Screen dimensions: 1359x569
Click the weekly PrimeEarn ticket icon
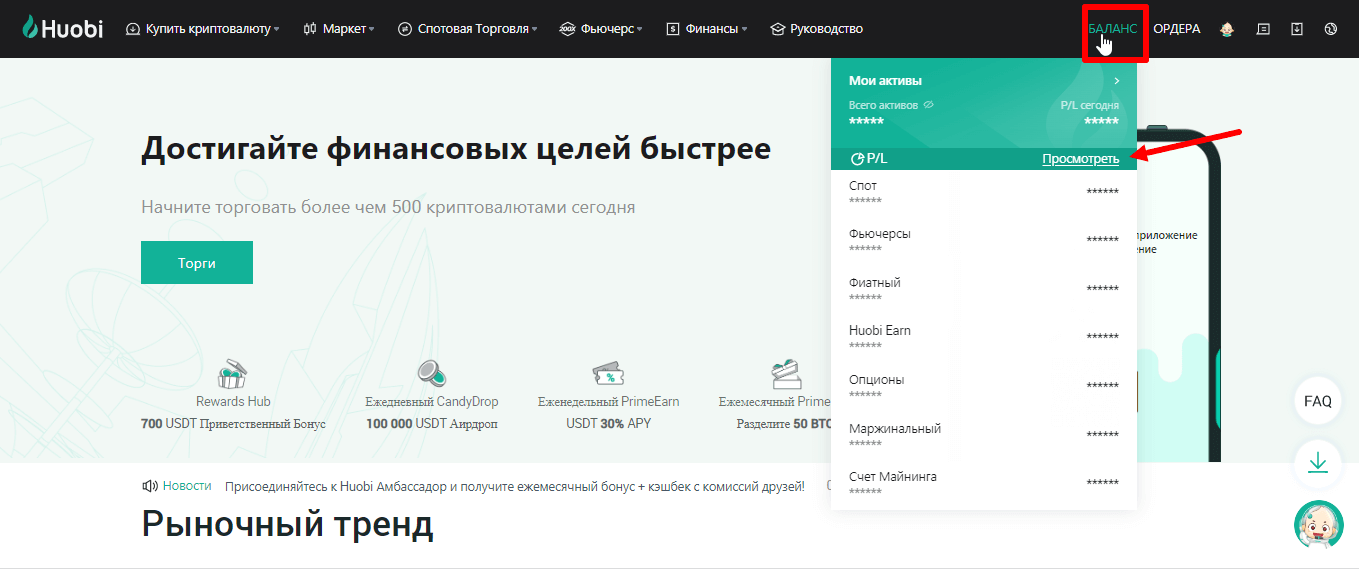(608, 374)
